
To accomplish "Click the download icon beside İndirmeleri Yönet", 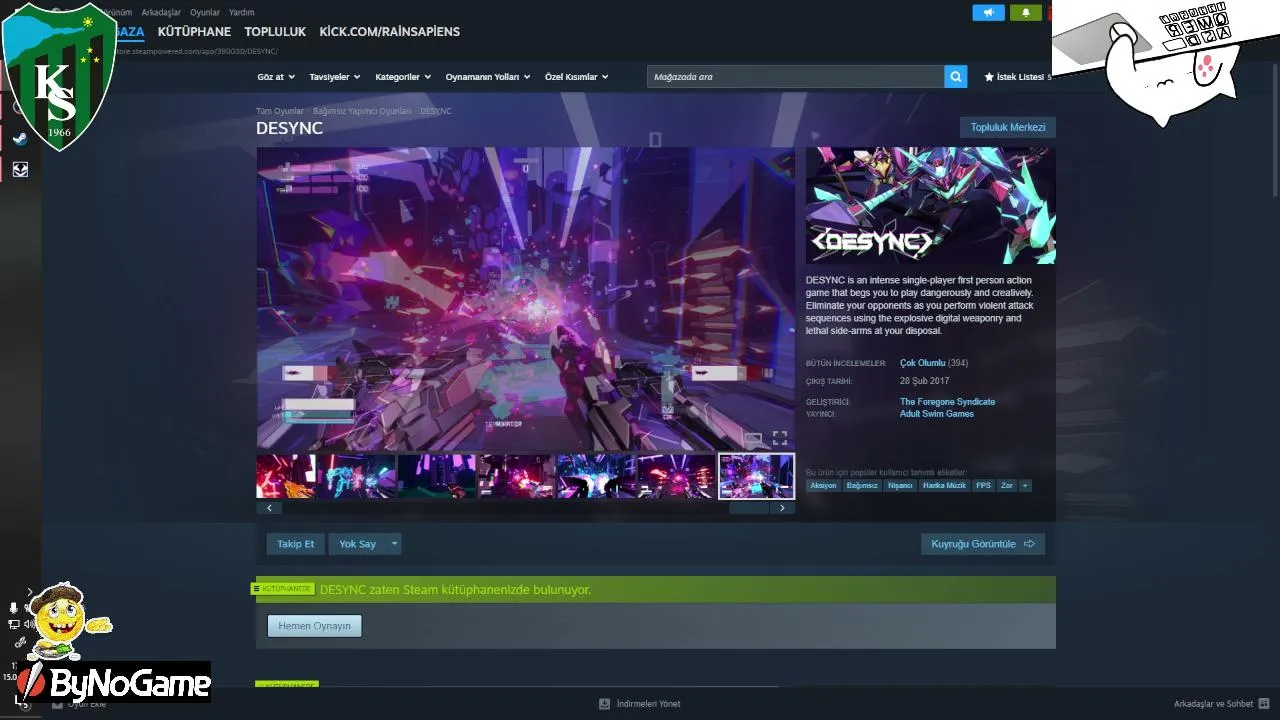I will (604, 704).
